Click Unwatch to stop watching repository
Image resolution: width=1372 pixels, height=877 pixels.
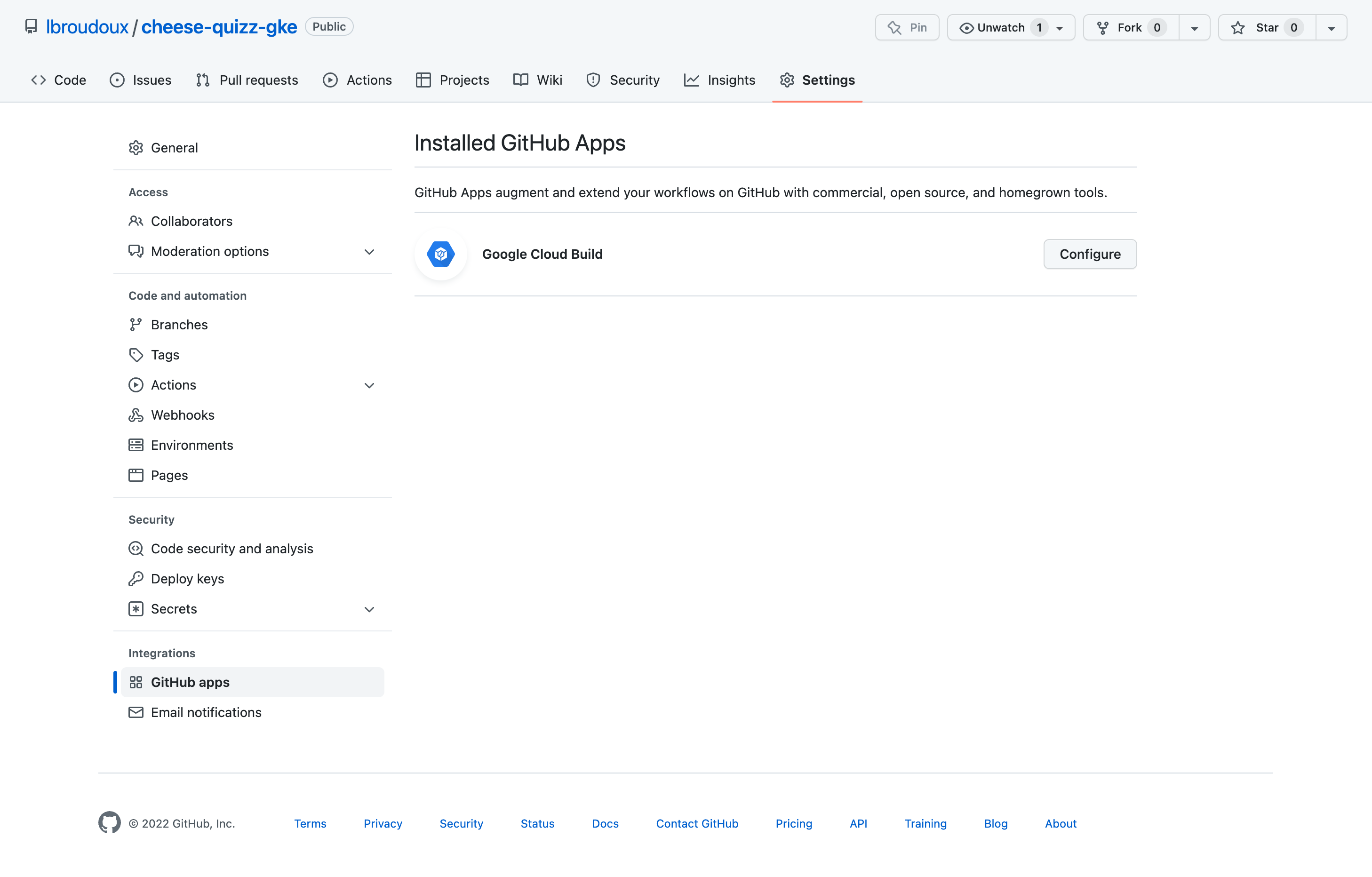pos(1000,27)
